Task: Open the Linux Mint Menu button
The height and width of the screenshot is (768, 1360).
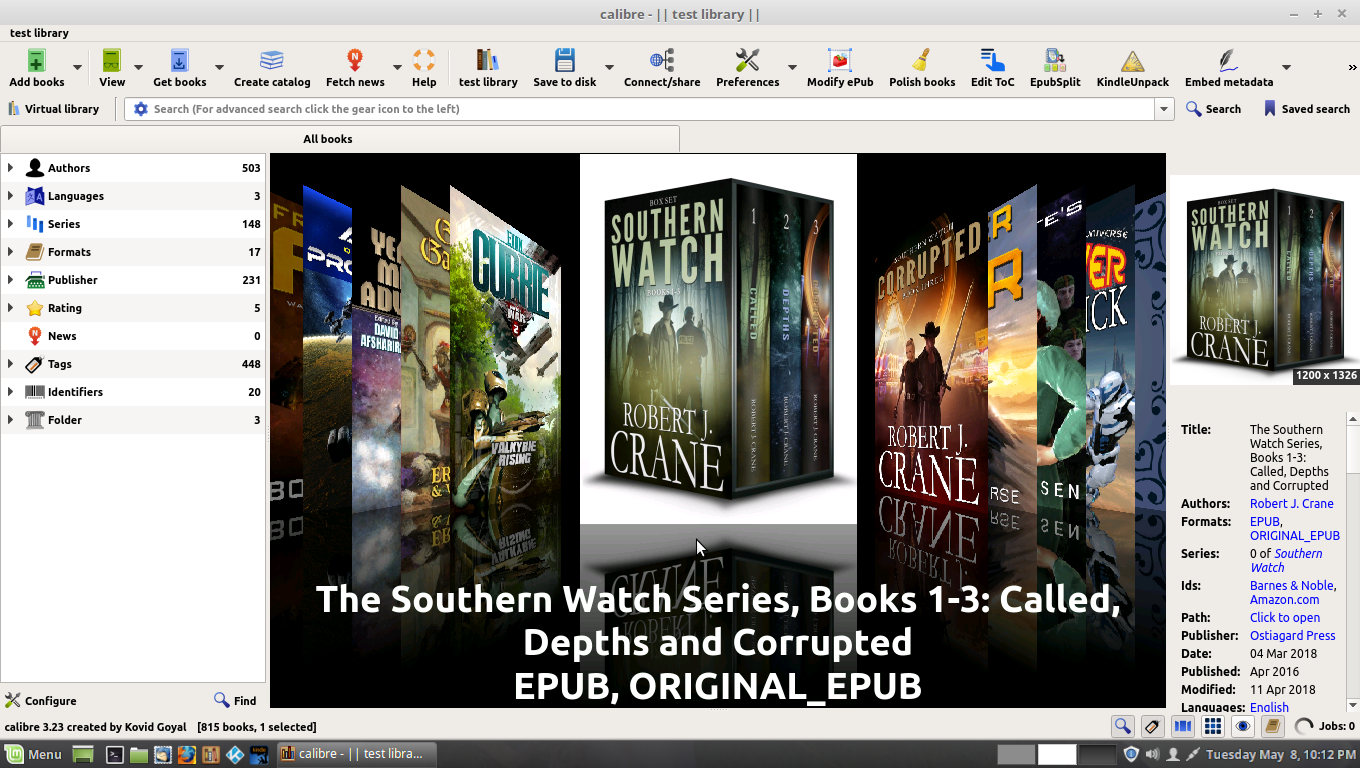Action: 33,754
